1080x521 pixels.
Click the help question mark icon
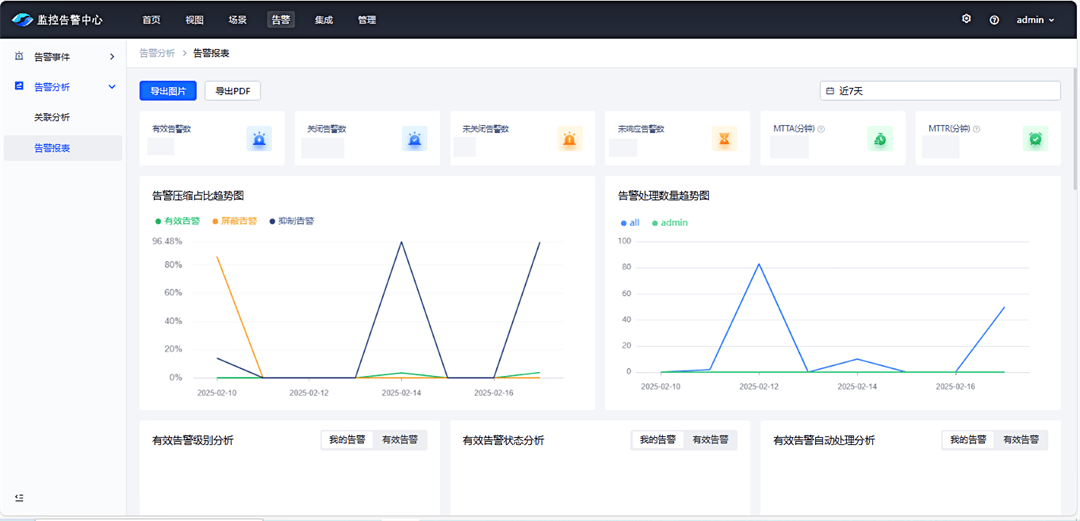point(994,20)
